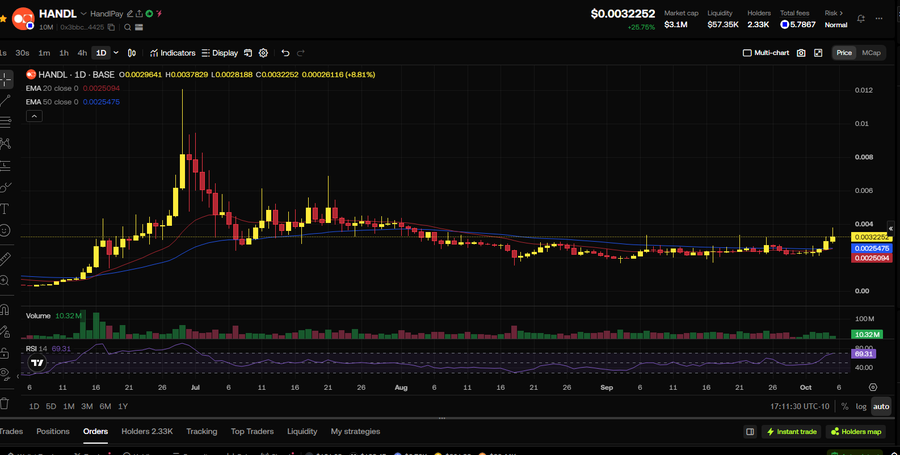Click the undo arrow in chart toolbar
Screen dimensions: 900x455
285,53
